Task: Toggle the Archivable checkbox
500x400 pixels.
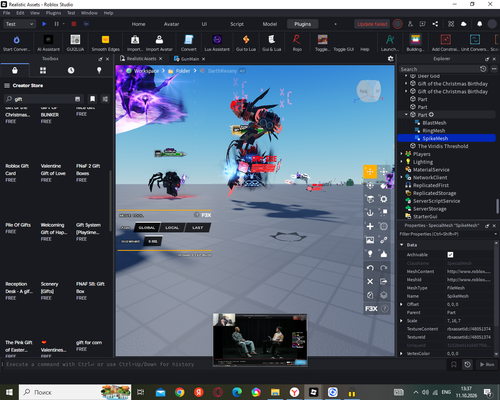Action: pos(450,255)
